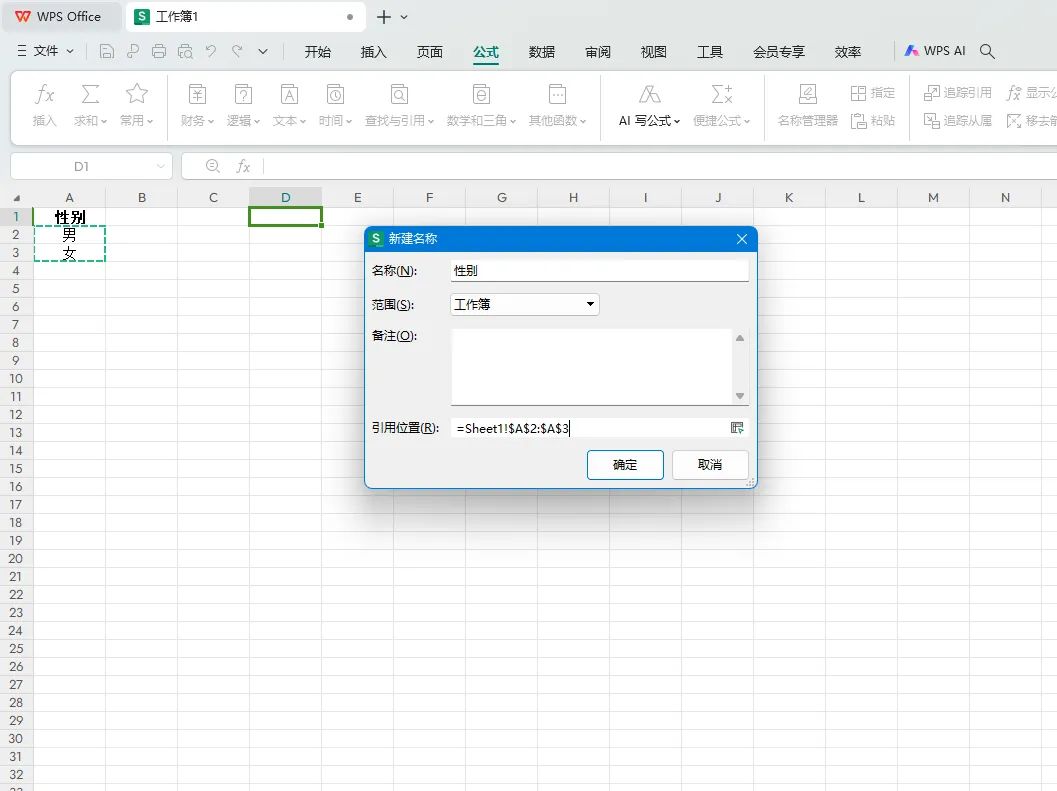Open the AI 写公式 tool
1057x791 pixels.
(649, 106)
